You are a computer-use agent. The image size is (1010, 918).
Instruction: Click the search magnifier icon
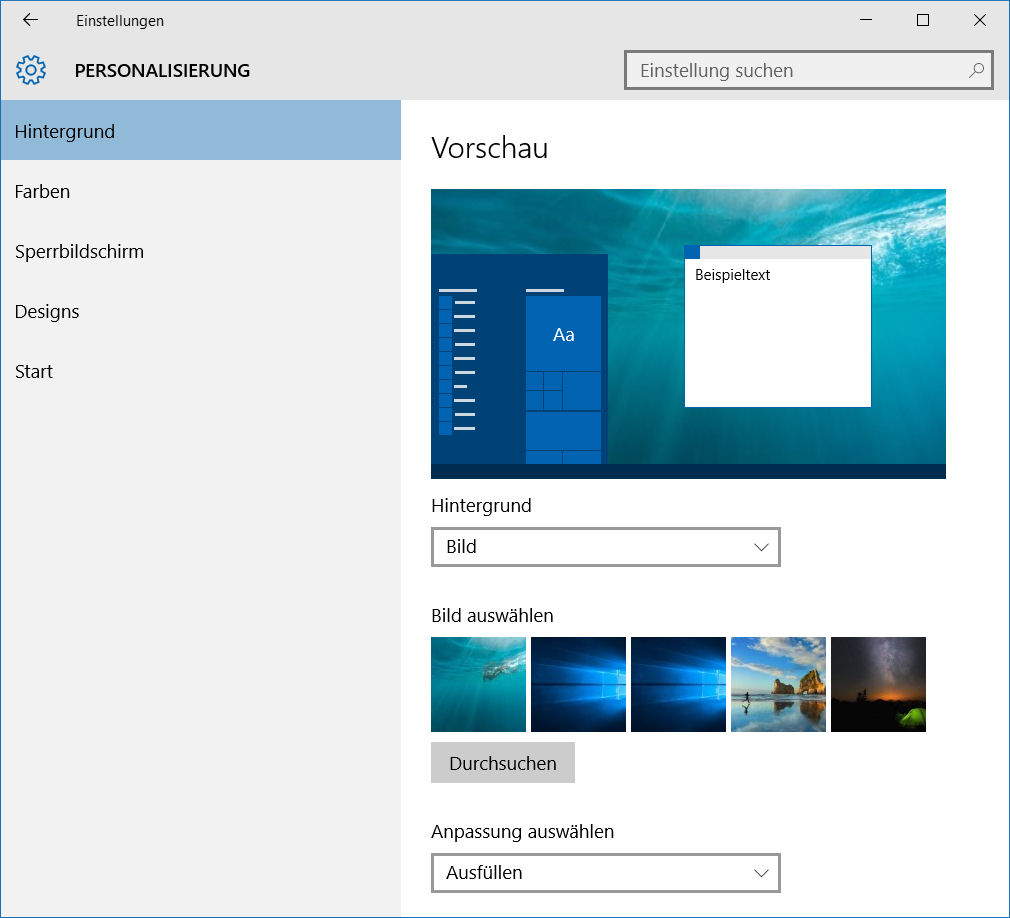pyautogui.click(x=976, y=70)
